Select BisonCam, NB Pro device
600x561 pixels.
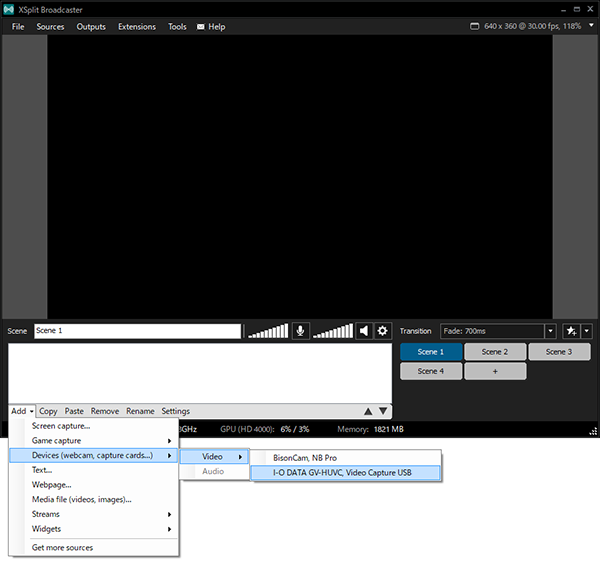(x=346, y=458)
